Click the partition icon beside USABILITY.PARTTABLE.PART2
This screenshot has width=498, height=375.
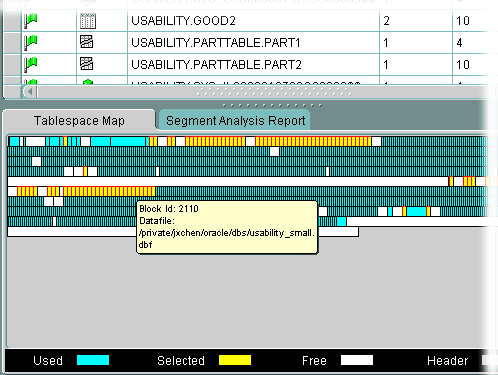click(x=87, y=64)
